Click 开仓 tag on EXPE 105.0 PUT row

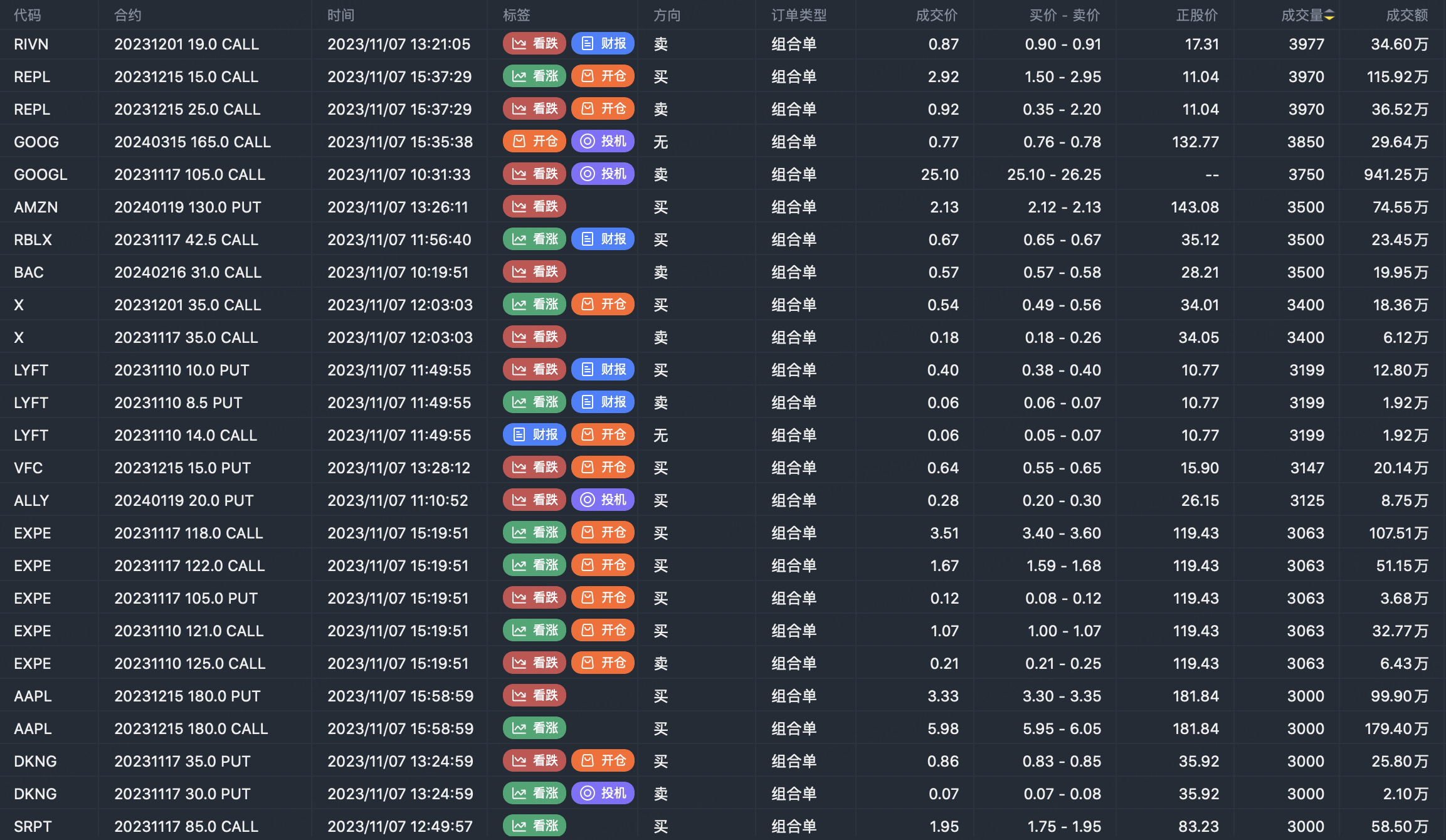(x=603, y=598)
